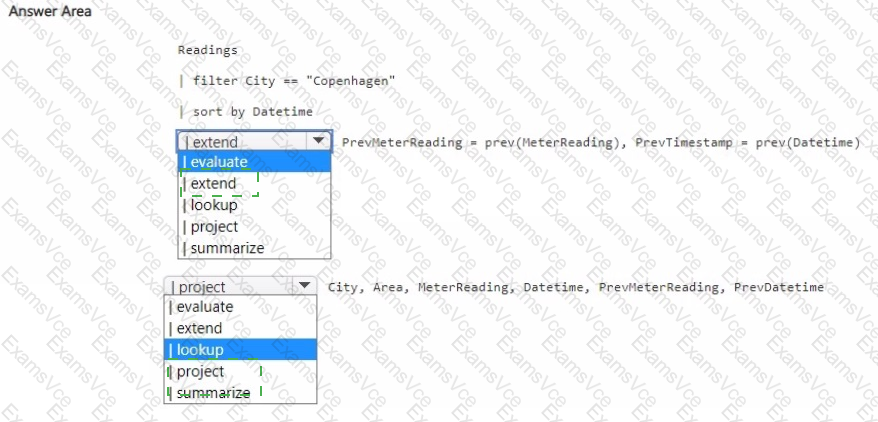Open the second dropdown arrow beside project
The width and height of the screenshot is (878, 422).
pyautogui.click(x=304, y=286)
